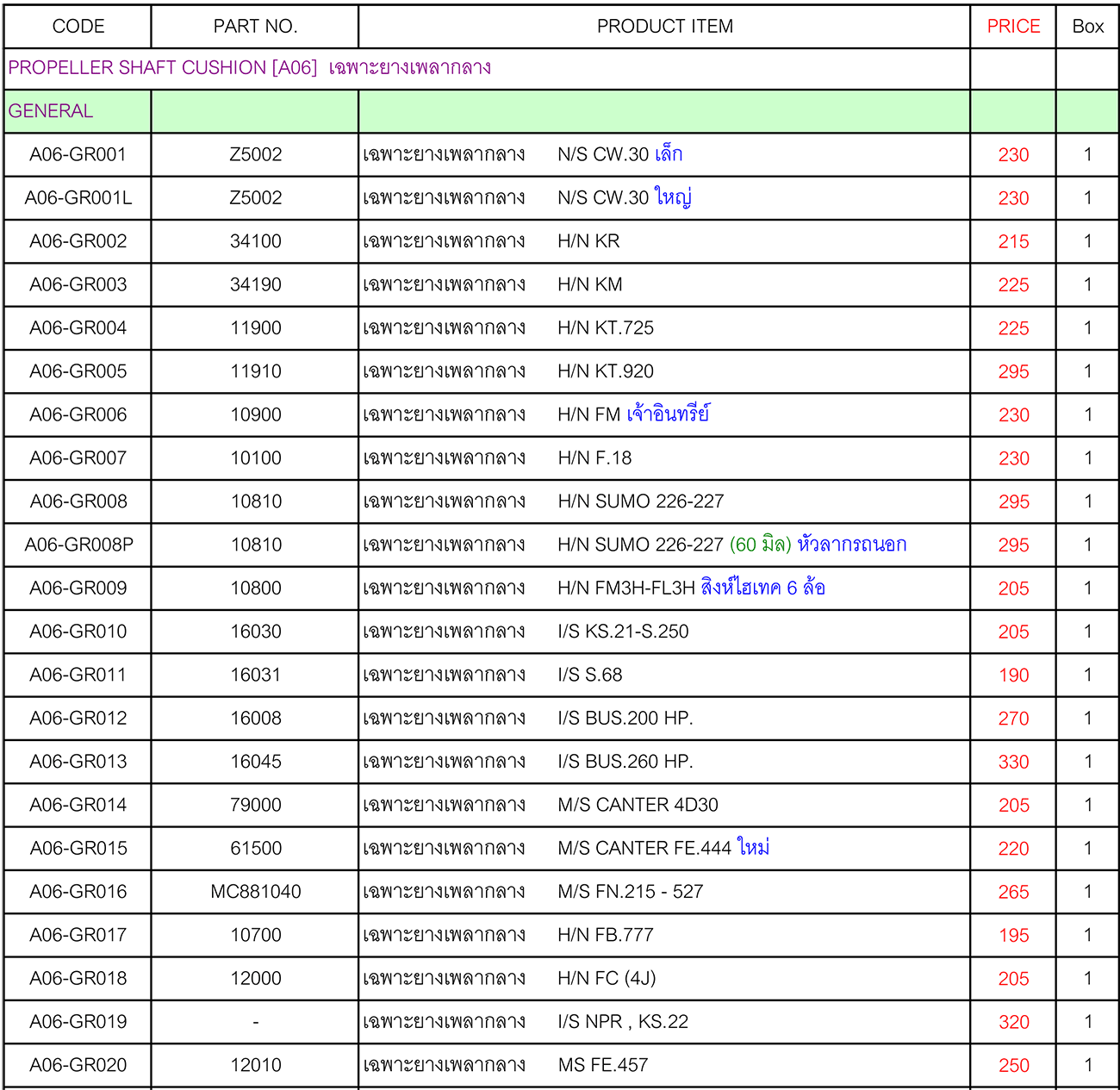1120x1090 pixels.
Task: Click part number 12000
Action: click(255, 978)
